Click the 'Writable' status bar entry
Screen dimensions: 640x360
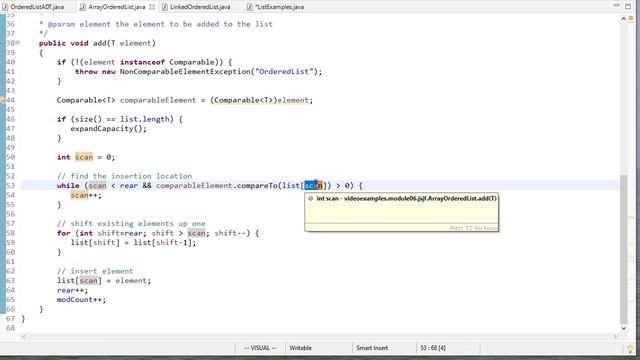click(x=300, y=348)
